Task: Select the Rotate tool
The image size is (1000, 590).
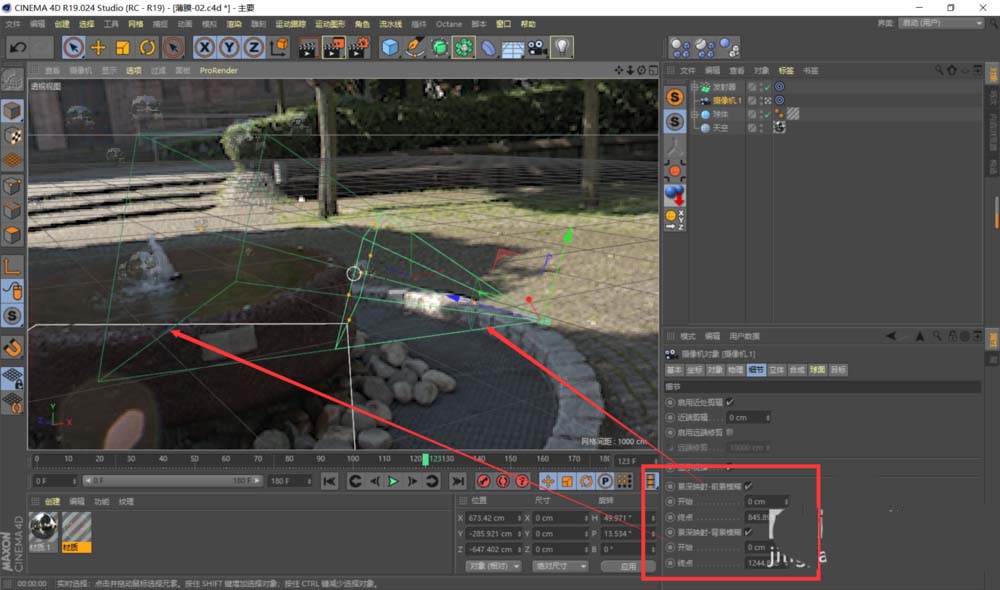Action: click(x=147, y=47)
